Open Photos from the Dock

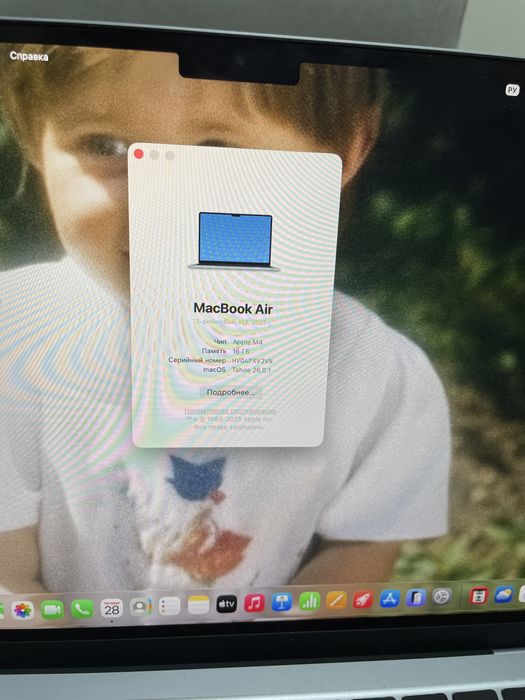(x=22, y=610)
